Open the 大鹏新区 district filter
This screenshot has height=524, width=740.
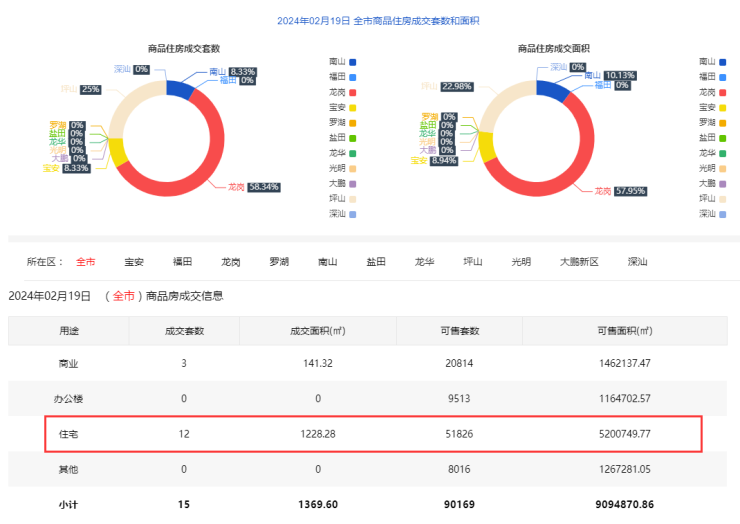click(579, 262)
